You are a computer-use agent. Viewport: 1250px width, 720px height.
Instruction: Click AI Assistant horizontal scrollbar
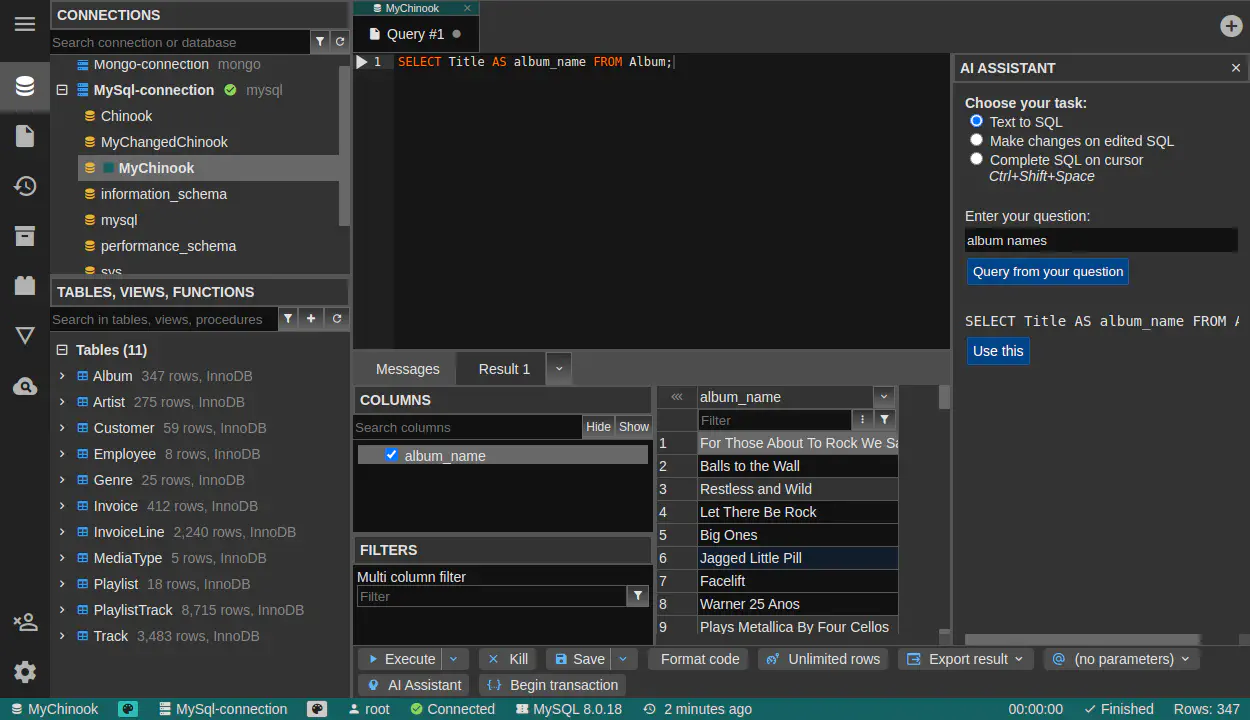pos(1082,640)
